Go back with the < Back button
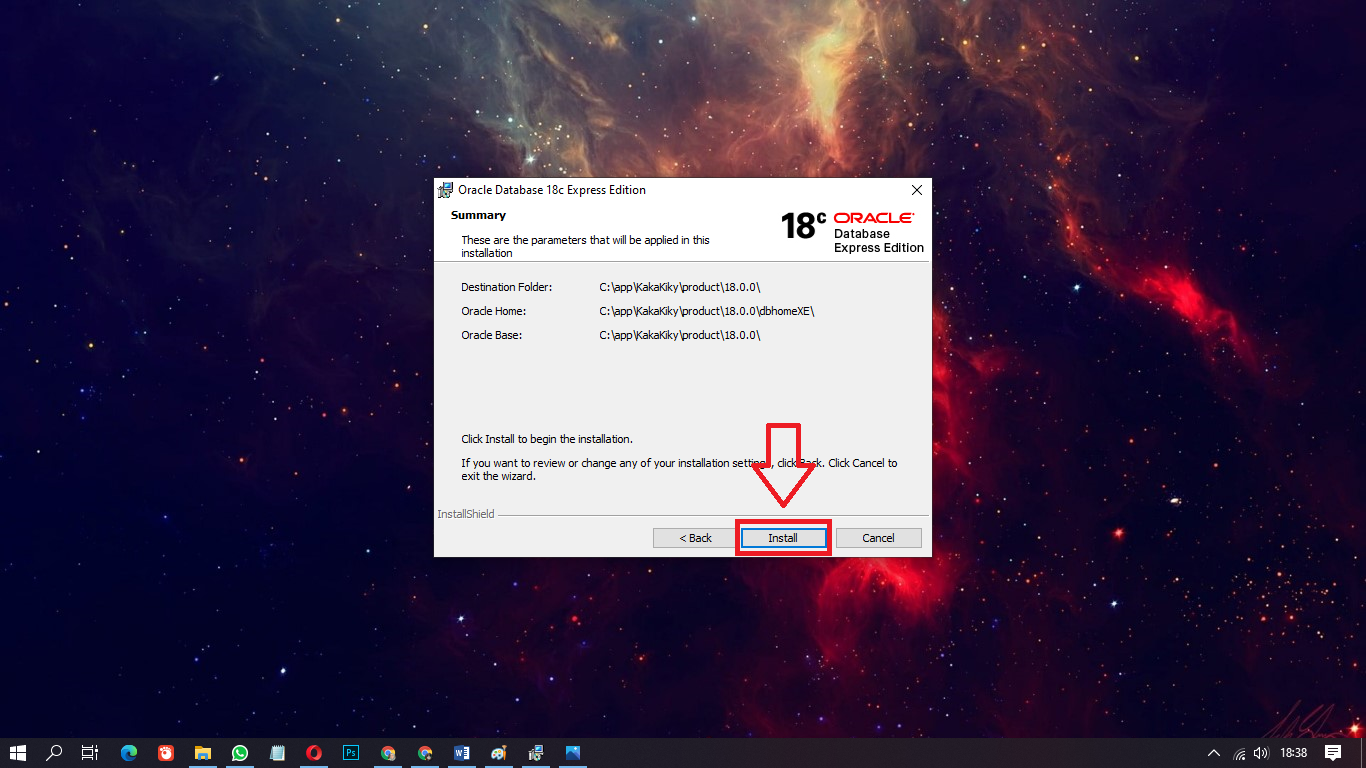1366x768 pixels. point(696,538)
